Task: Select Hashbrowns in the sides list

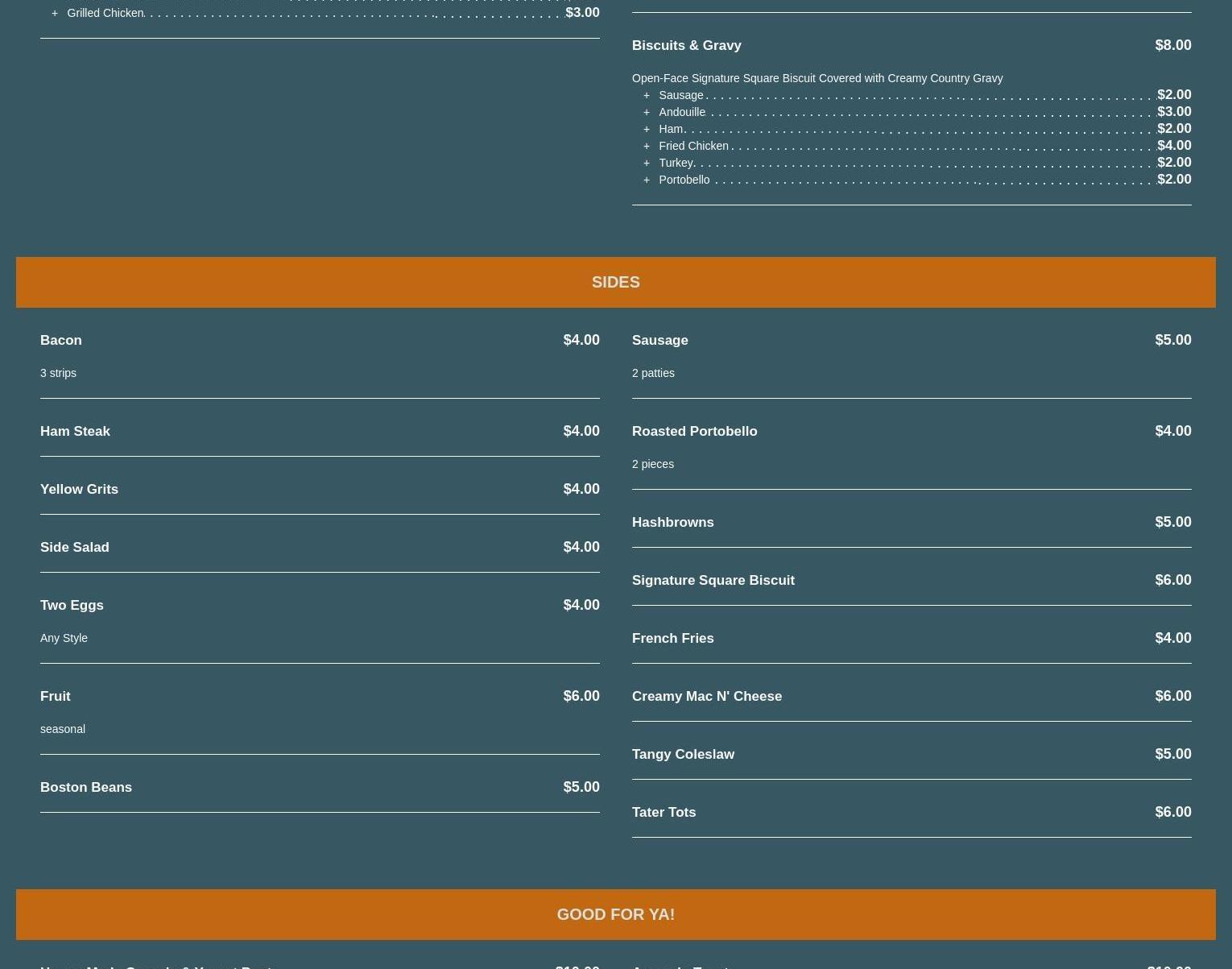Action: [672, 522]
